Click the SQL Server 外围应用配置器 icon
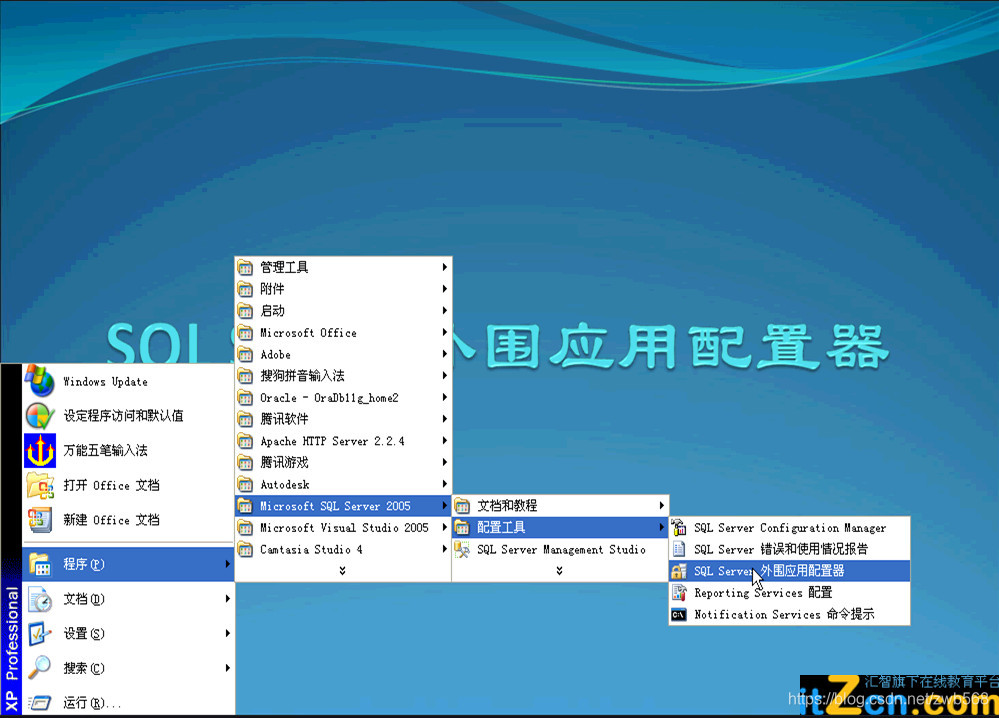Image resolution: width=999 pixels, height=718 pixels. click(x=679, y=571)
